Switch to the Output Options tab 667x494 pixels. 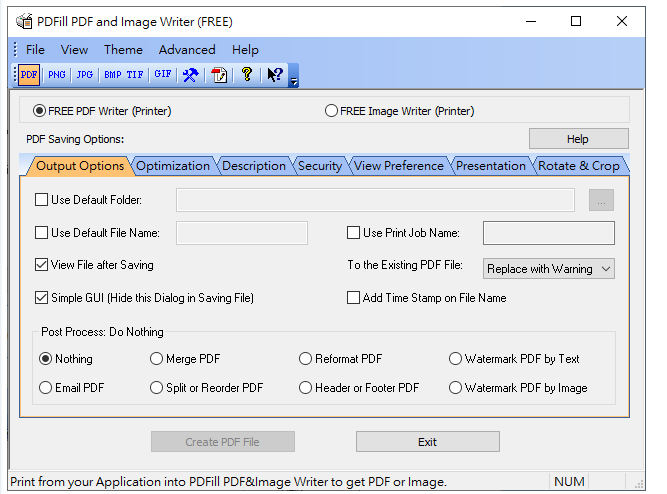tap(80, 166)
